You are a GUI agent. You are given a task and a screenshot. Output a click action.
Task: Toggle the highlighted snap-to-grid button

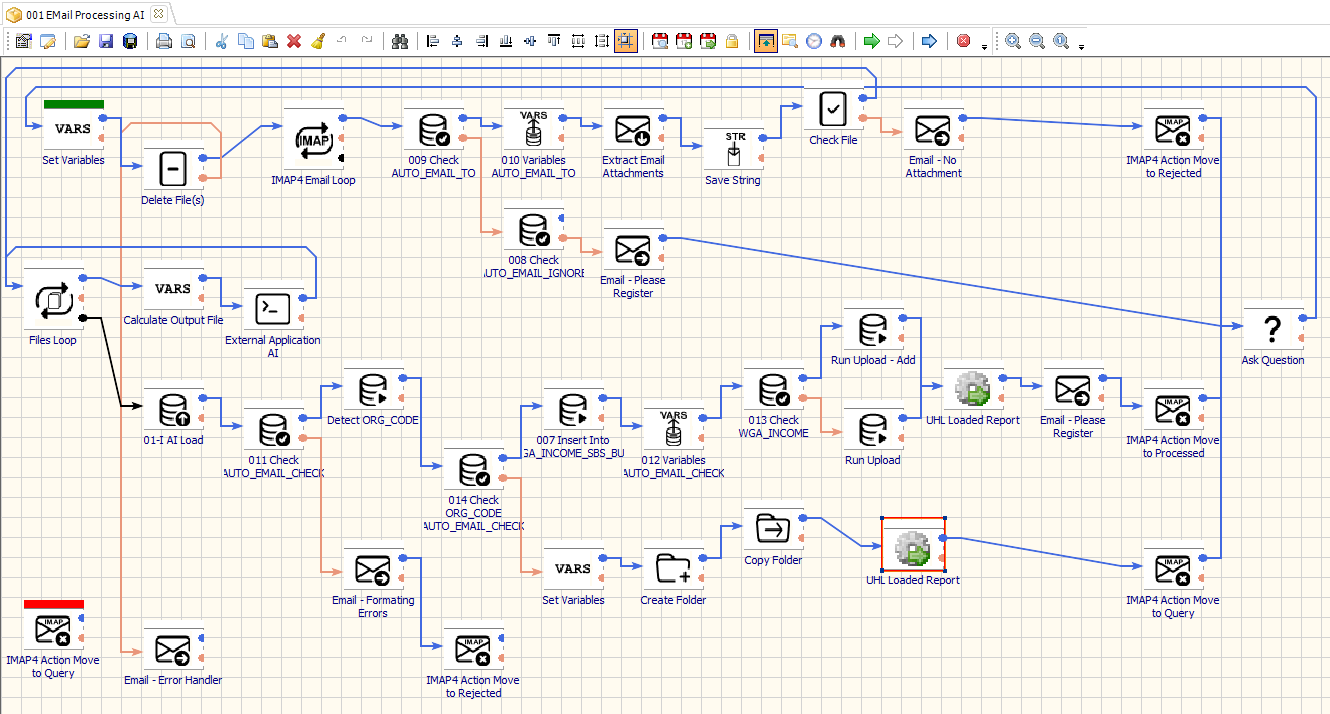626,40
